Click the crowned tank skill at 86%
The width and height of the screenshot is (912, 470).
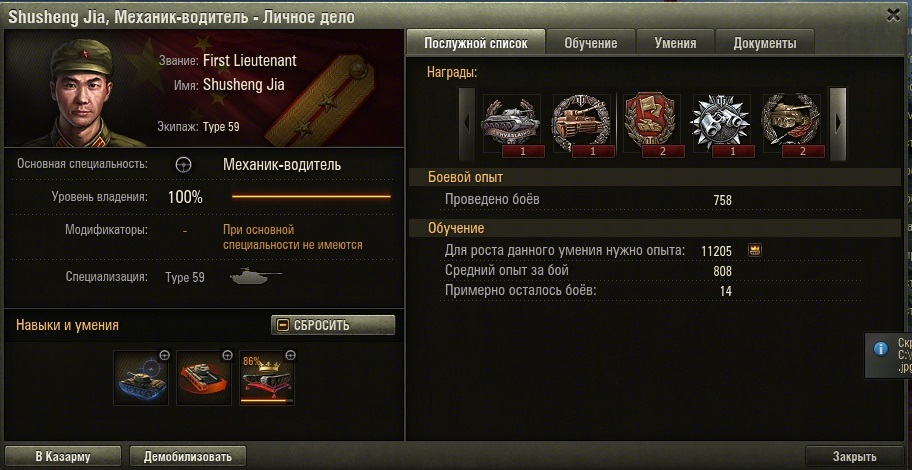(267, 378)
